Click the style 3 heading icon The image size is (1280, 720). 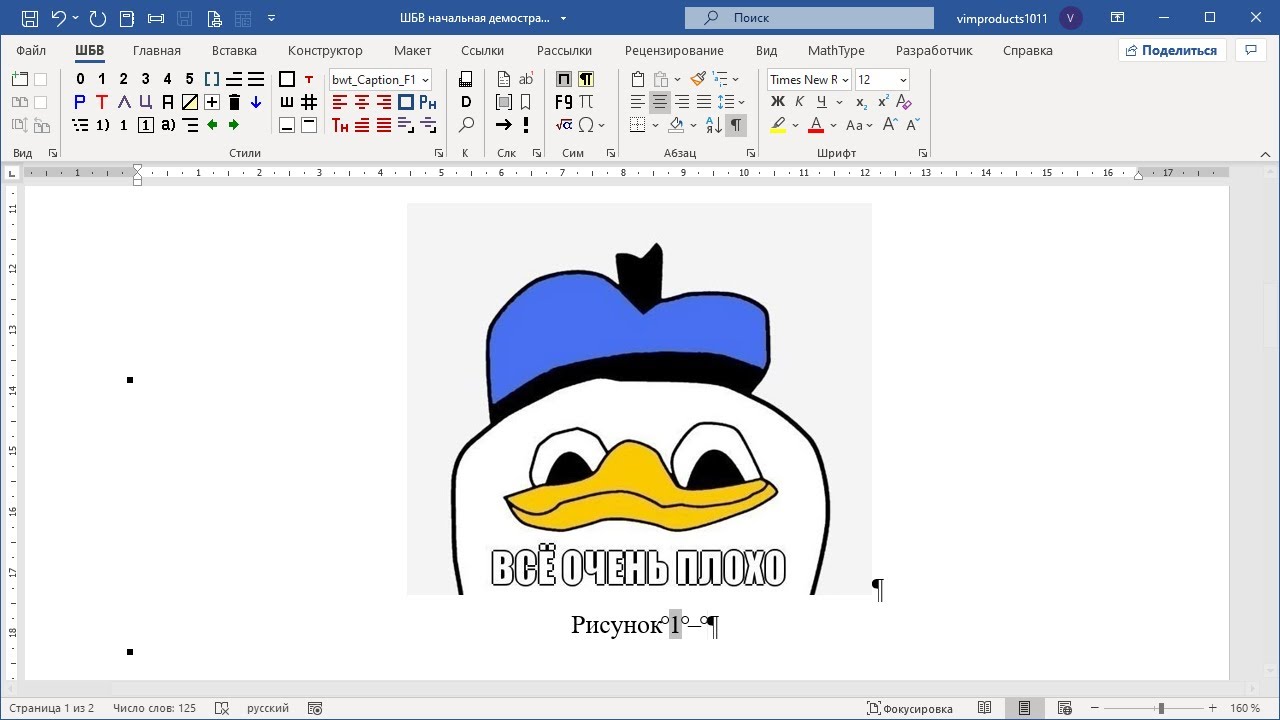145,79
